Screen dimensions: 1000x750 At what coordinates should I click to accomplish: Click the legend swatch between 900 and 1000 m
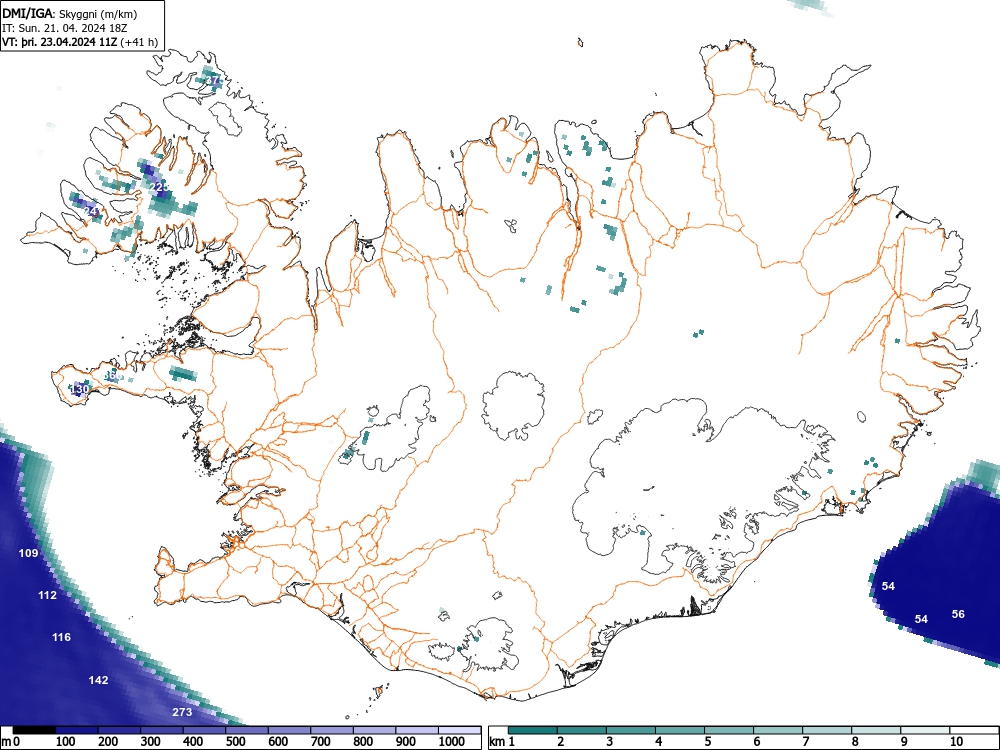417,730
